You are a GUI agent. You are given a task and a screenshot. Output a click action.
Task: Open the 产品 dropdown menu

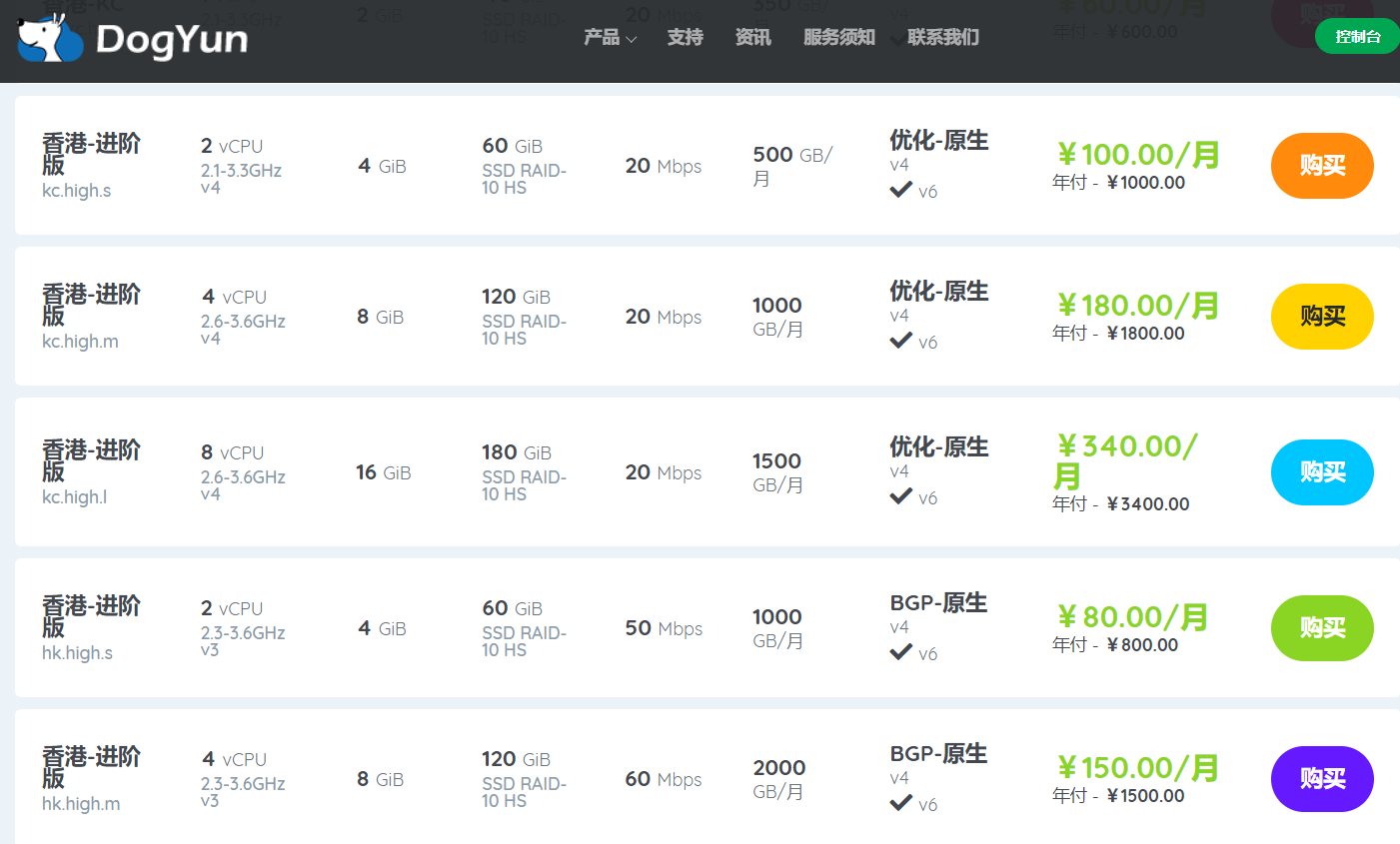click(x=610, y=38)
